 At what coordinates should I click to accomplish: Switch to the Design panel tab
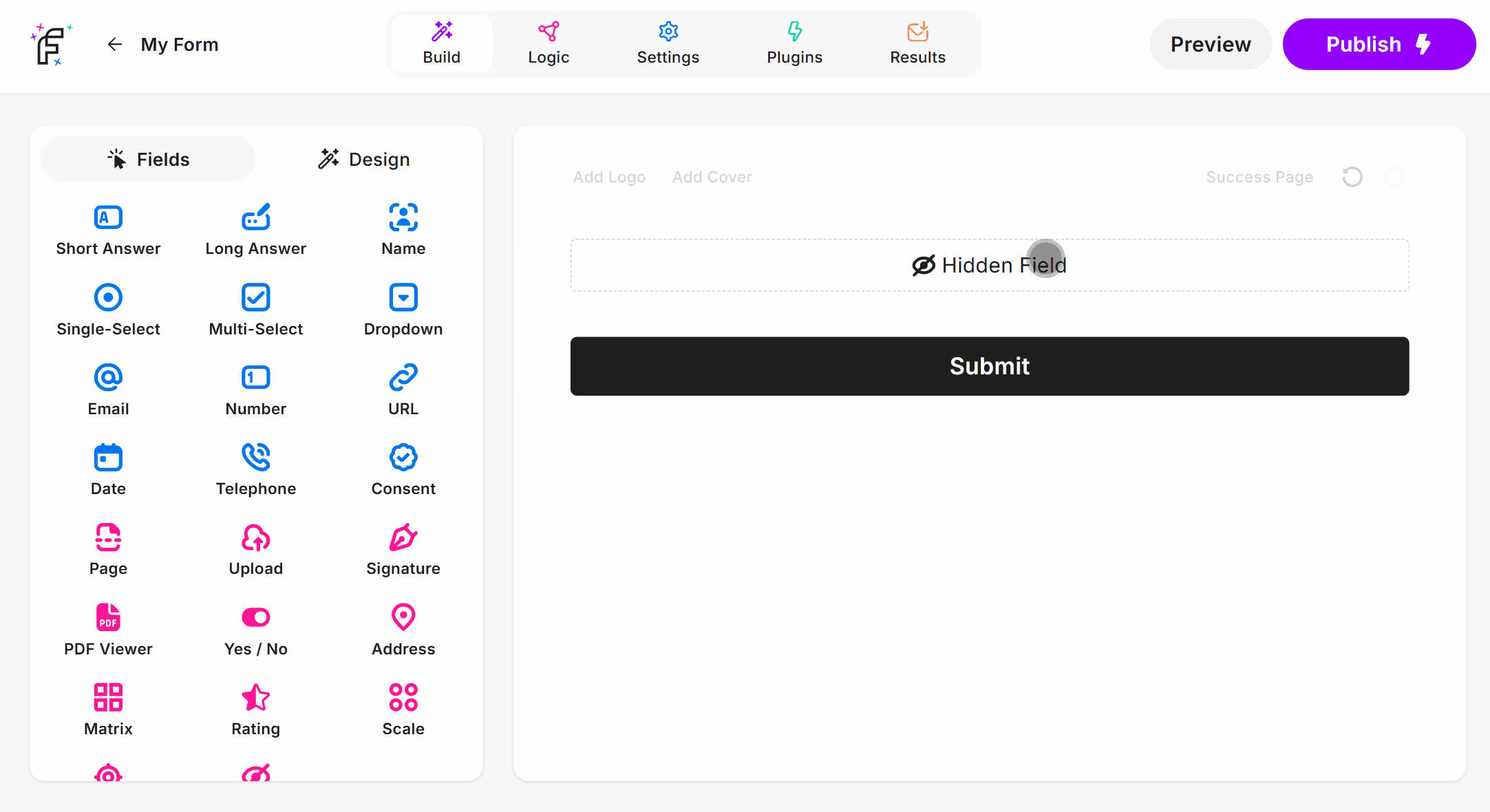pyautogui.click(x=364, y=159)
